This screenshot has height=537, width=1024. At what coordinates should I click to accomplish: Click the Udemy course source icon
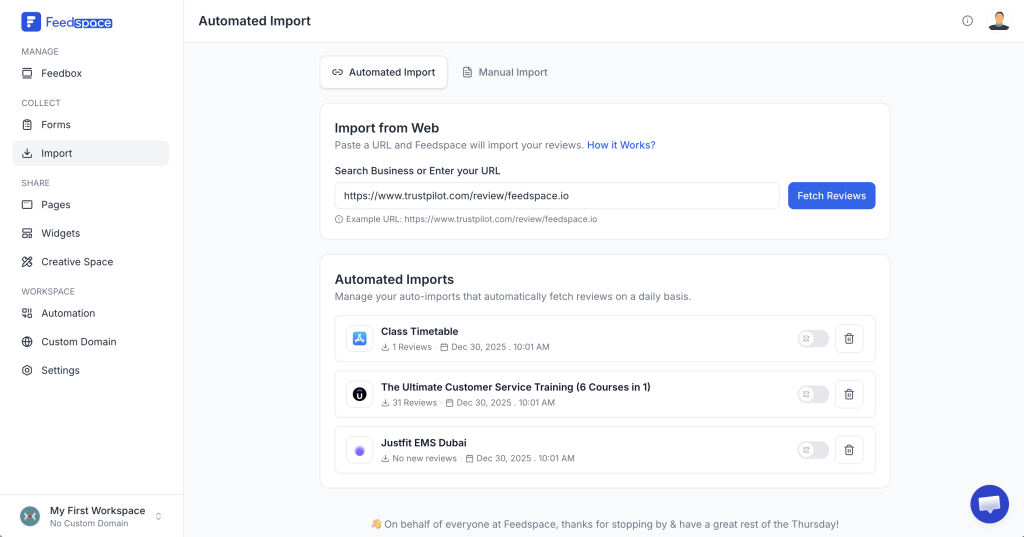(x=360, y=394)
